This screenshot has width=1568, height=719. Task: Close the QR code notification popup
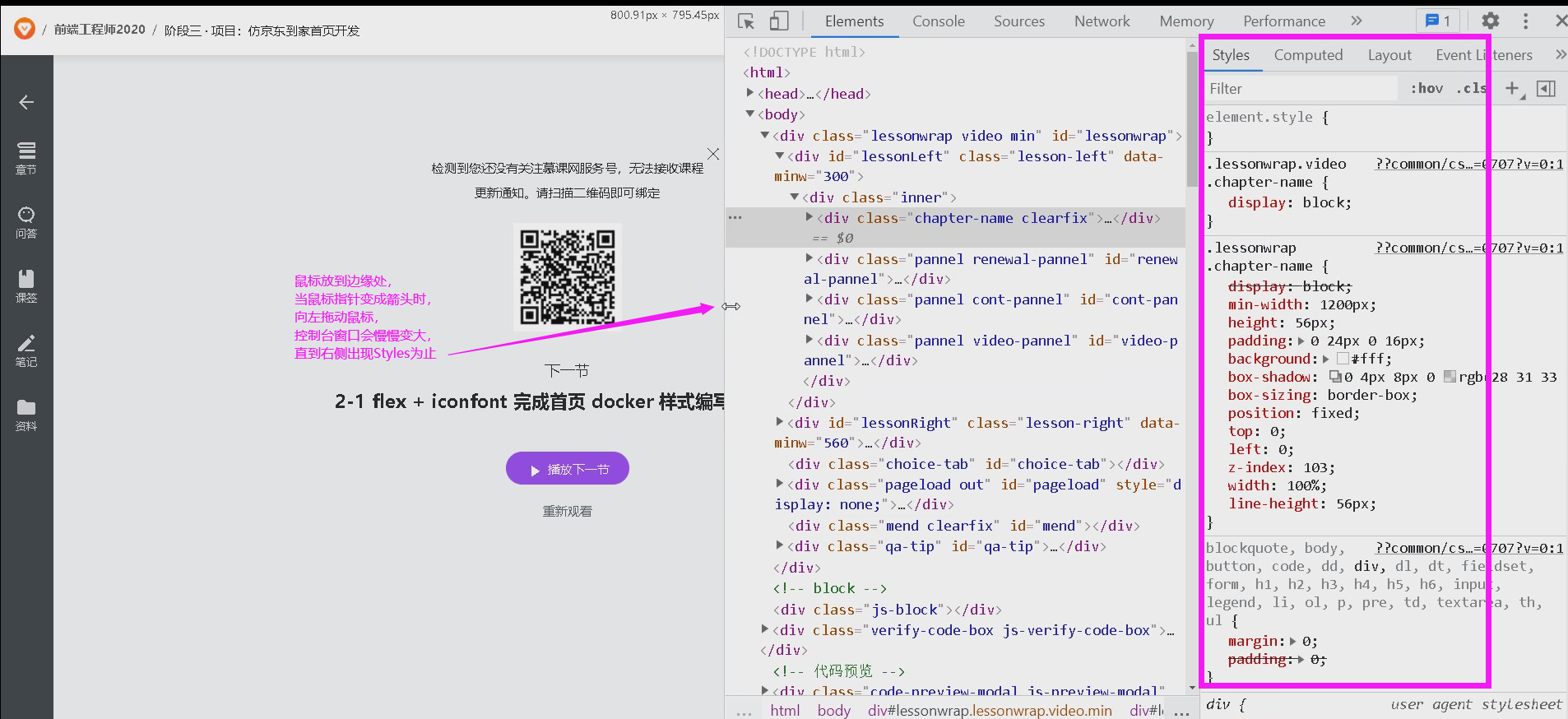point(713,154)
